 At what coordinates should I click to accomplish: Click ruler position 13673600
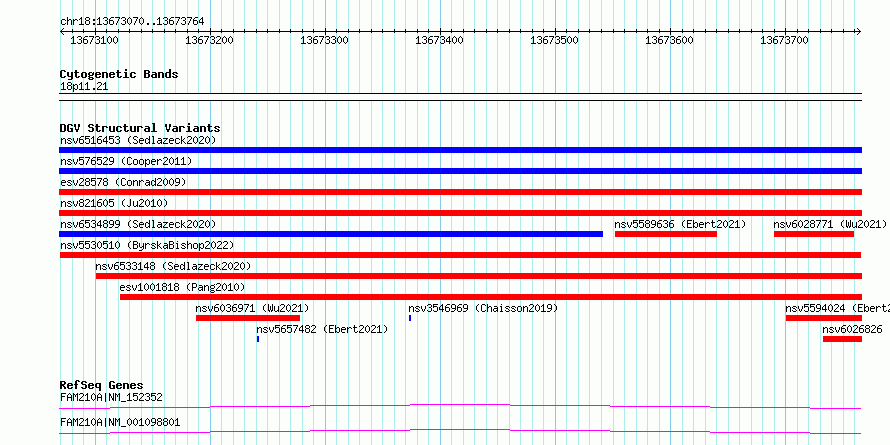click(x=669, y=40)
